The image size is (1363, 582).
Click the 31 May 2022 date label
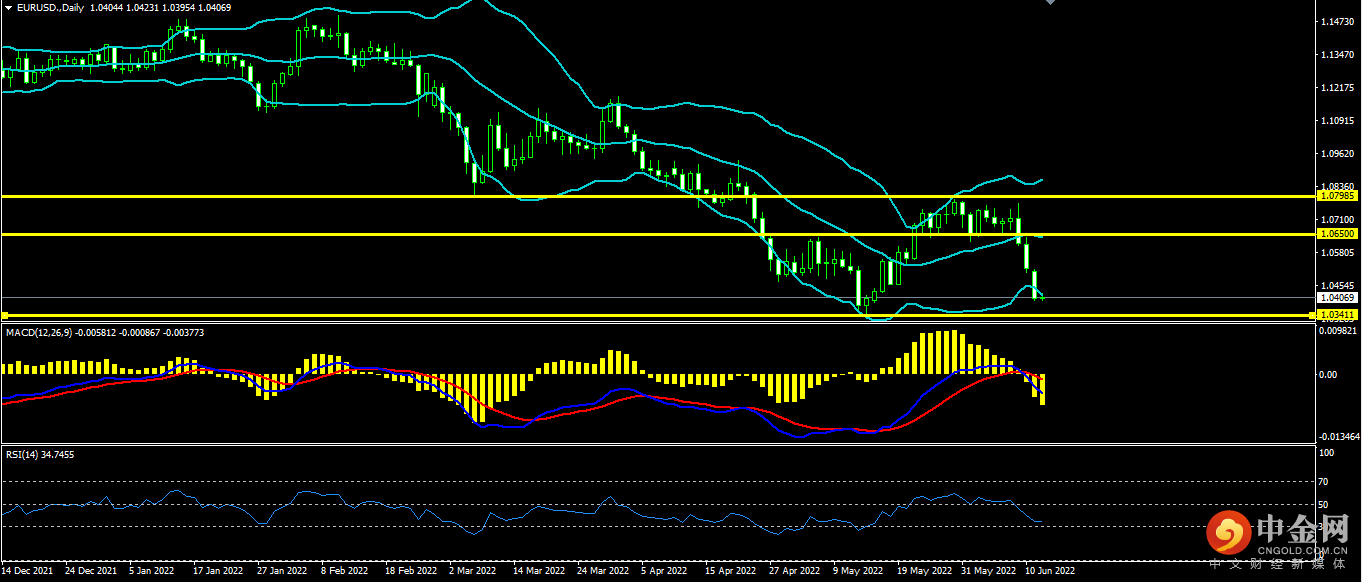988,572
